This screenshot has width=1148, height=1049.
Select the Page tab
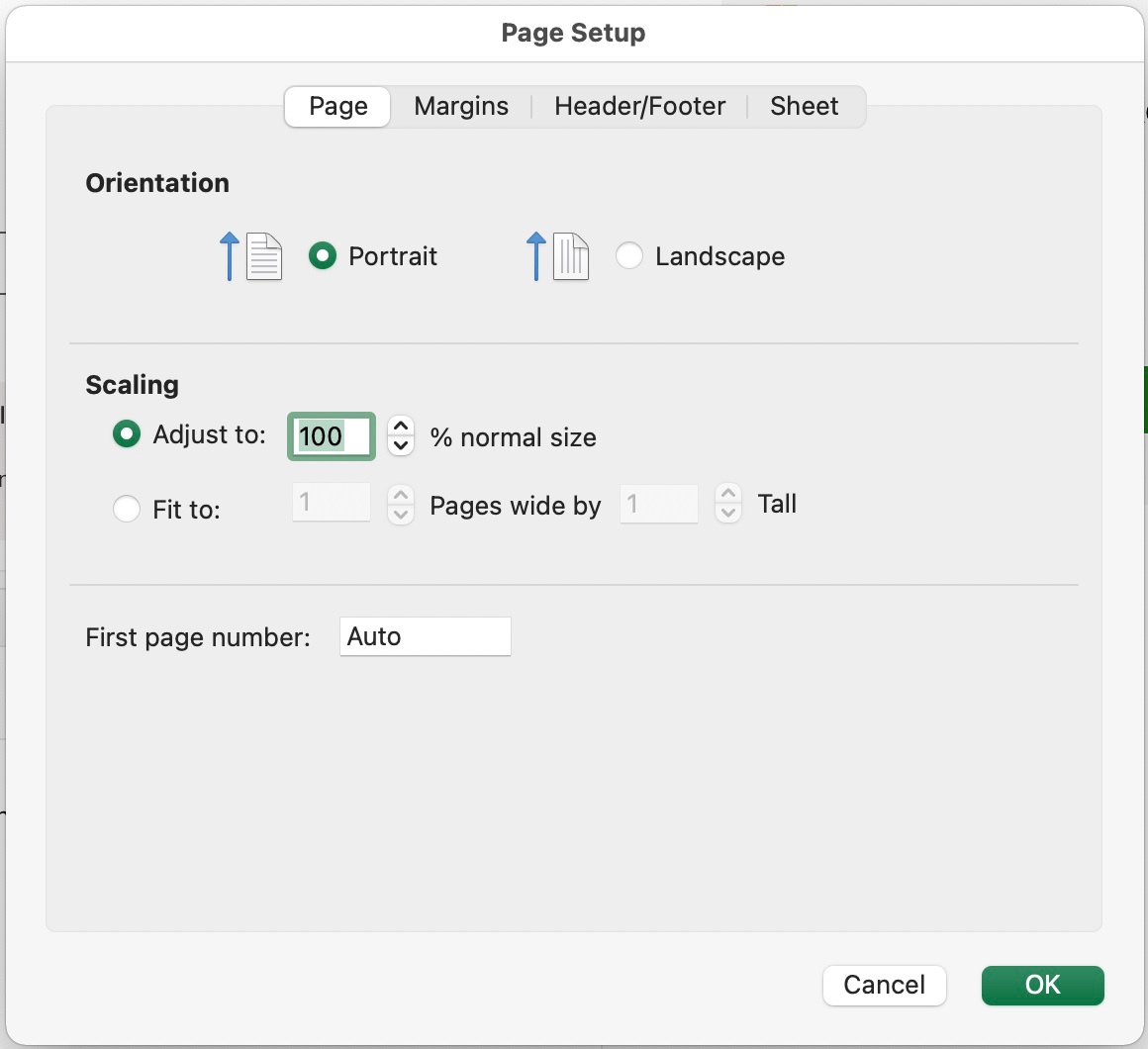(x=337, y=106)
